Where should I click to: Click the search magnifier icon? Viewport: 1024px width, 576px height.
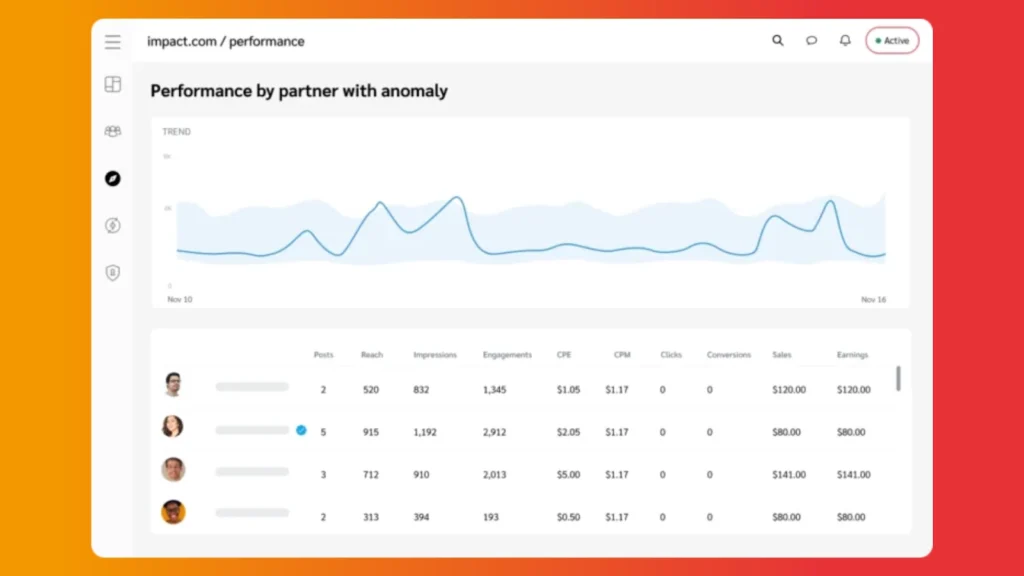pos(778,41)
